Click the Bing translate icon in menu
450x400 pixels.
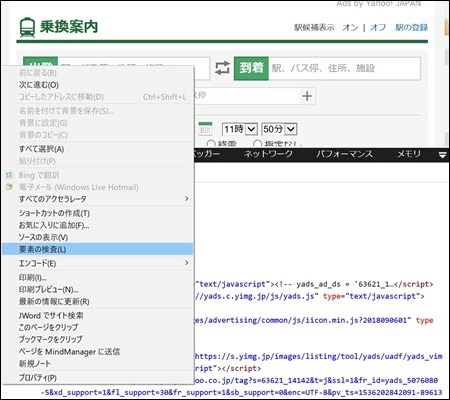(9, 175)
